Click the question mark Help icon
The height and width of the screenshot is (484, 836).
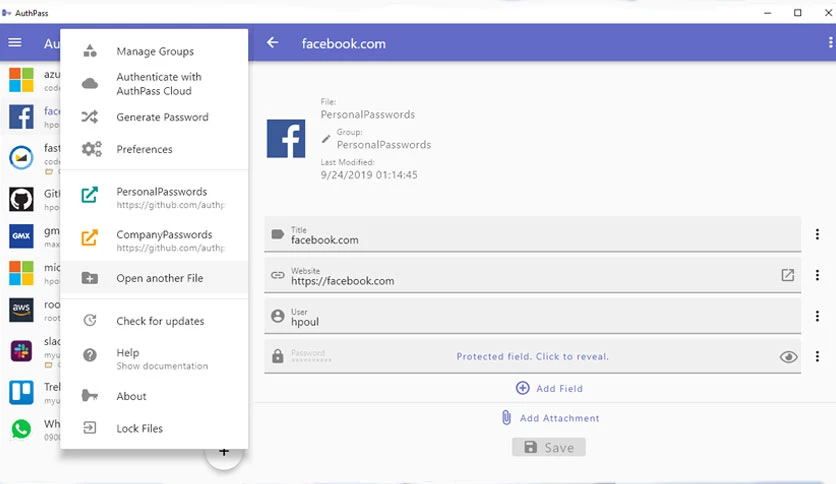point(90,354)
